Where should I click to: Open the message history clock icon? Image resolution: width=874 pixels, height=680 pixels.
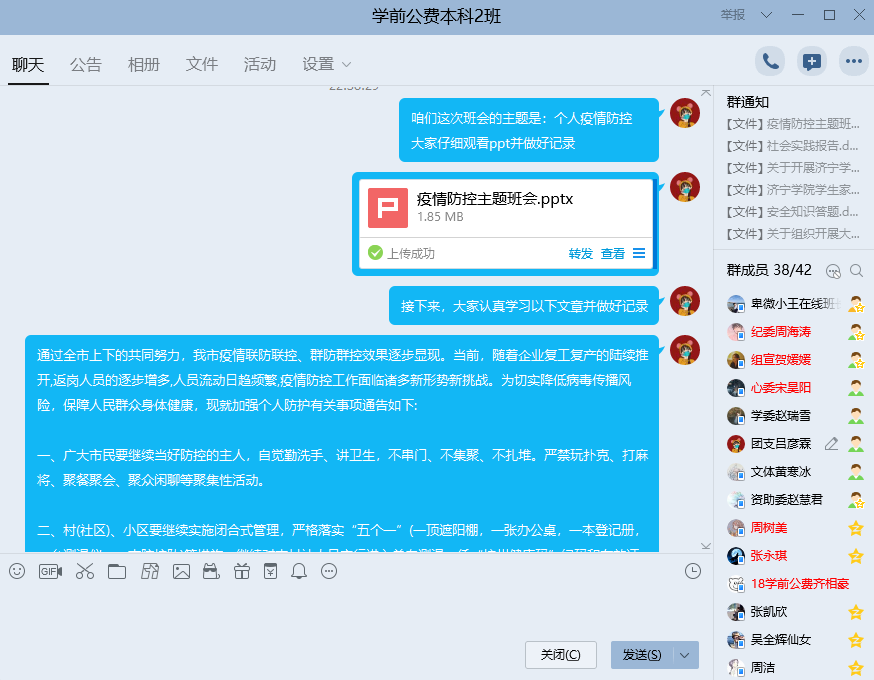[x=693, y=571]
